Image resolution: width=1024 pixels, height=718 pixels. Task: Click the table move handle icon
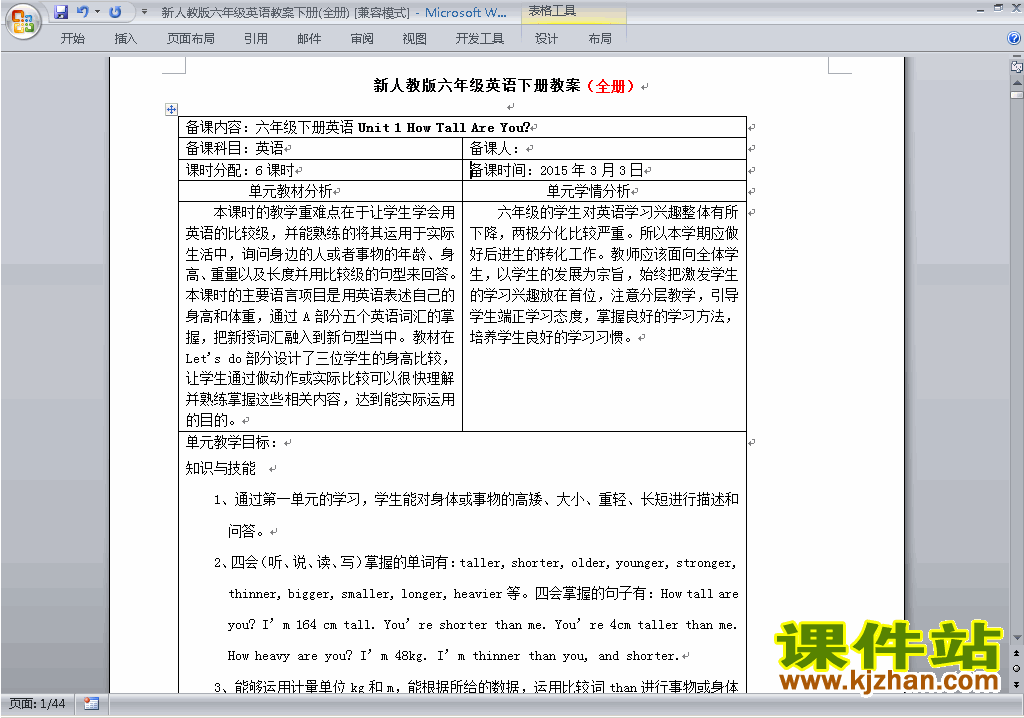(171, 109)
